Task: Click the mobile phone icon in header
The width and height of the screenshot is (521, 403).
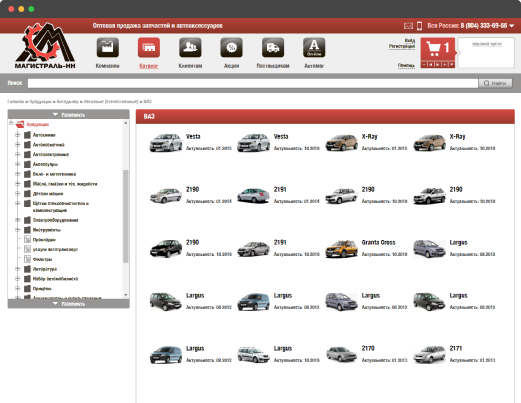Action: pyautogui.click(x=419, y=26)
